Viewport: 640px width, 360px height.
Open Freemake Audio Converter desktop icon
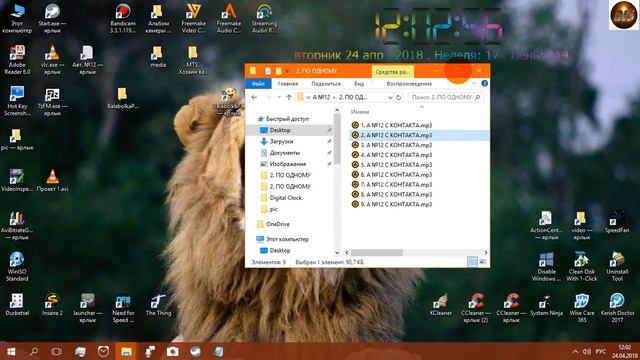(x=229, y=18)
